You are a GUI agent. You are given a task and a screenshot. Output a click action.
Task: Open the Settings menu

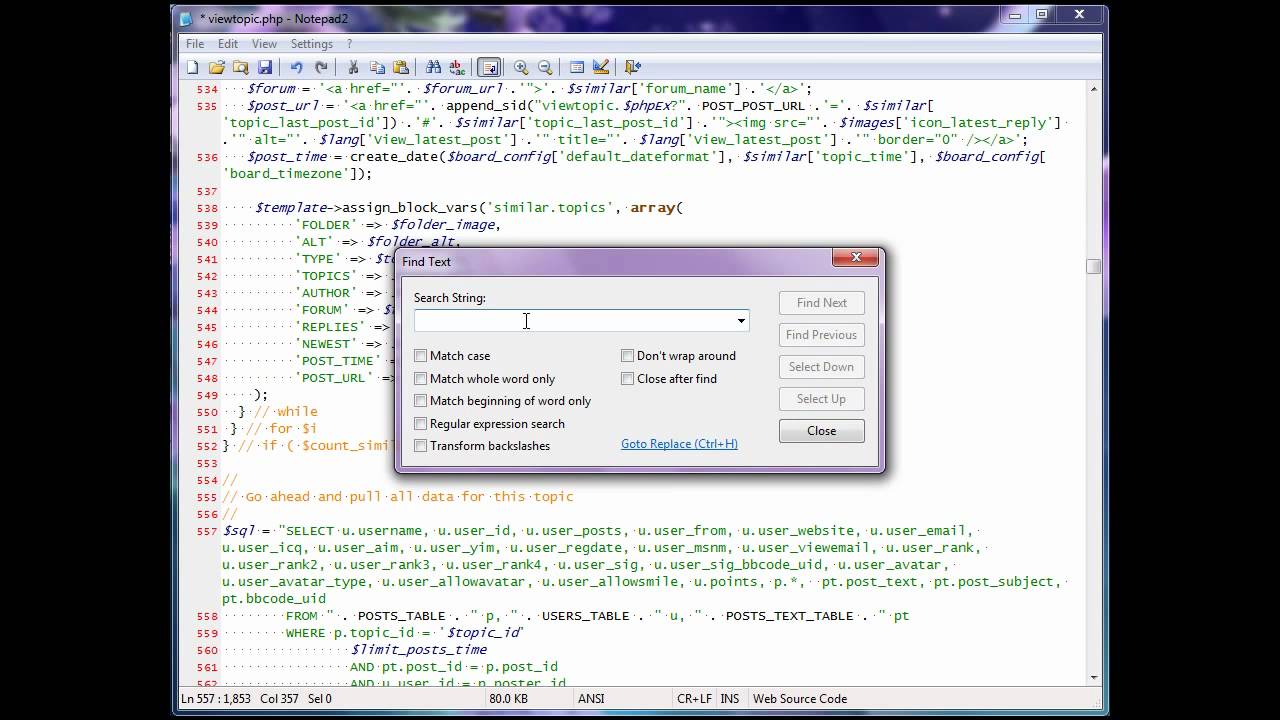(312, 44)
